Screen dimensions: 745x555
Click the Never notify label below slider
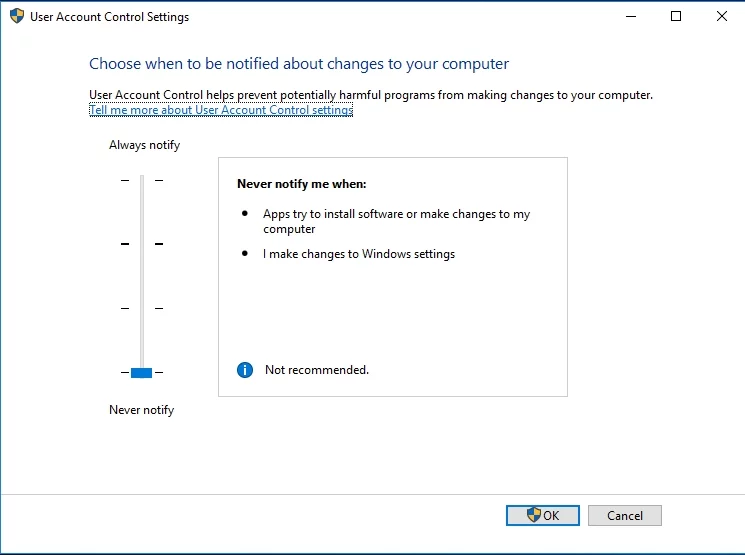click(141, 410)
